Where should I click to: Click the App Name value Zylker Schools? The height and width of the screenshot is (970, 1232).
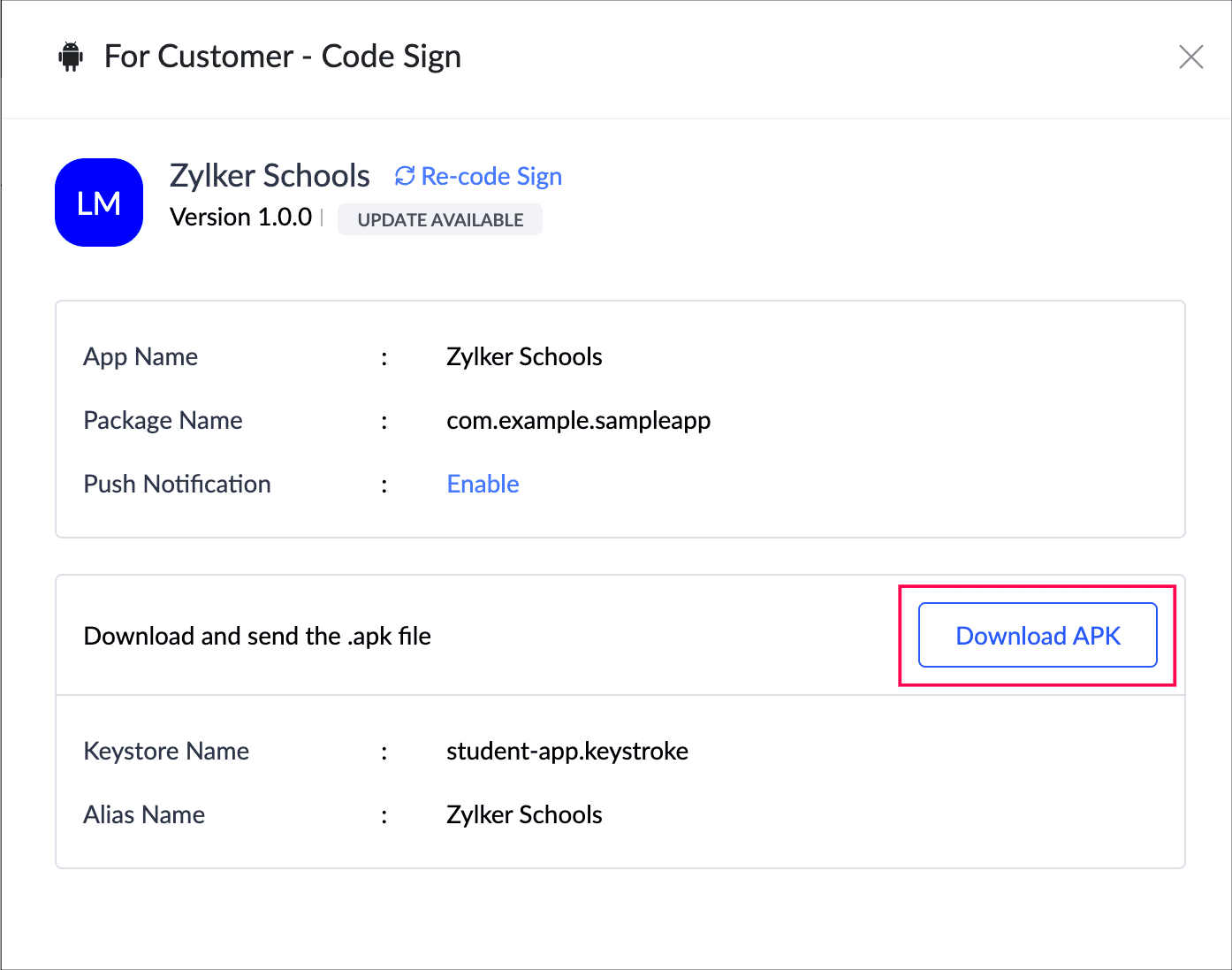click(x=524, y=356)
